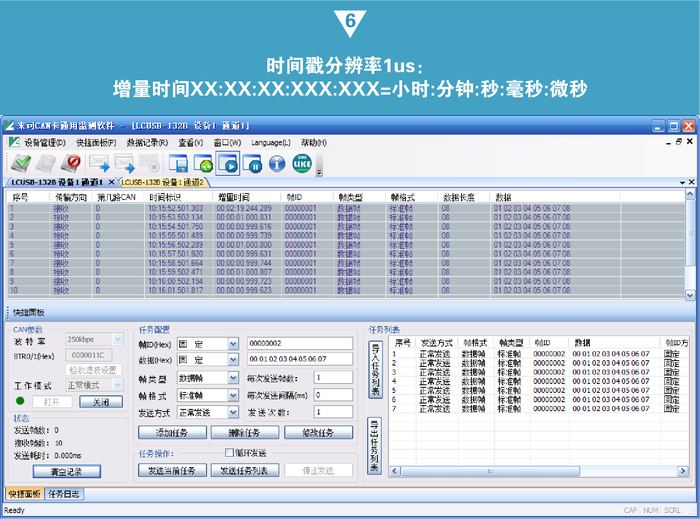Click the grayed device copy icon in toolbar

pyautogui.click(x=46, y=163)
